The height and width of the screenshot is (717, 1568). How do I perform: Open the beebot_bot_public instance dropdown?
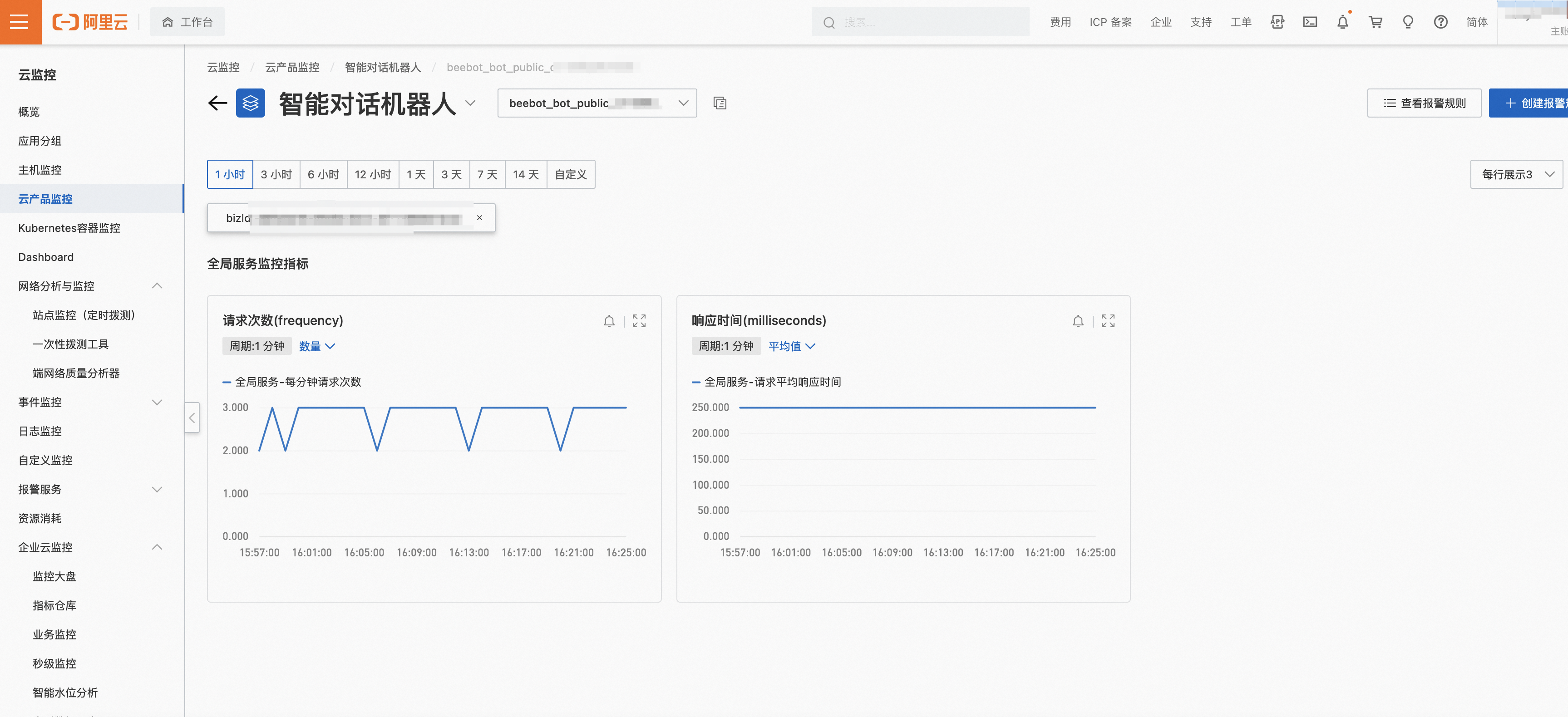click(597, 103)
